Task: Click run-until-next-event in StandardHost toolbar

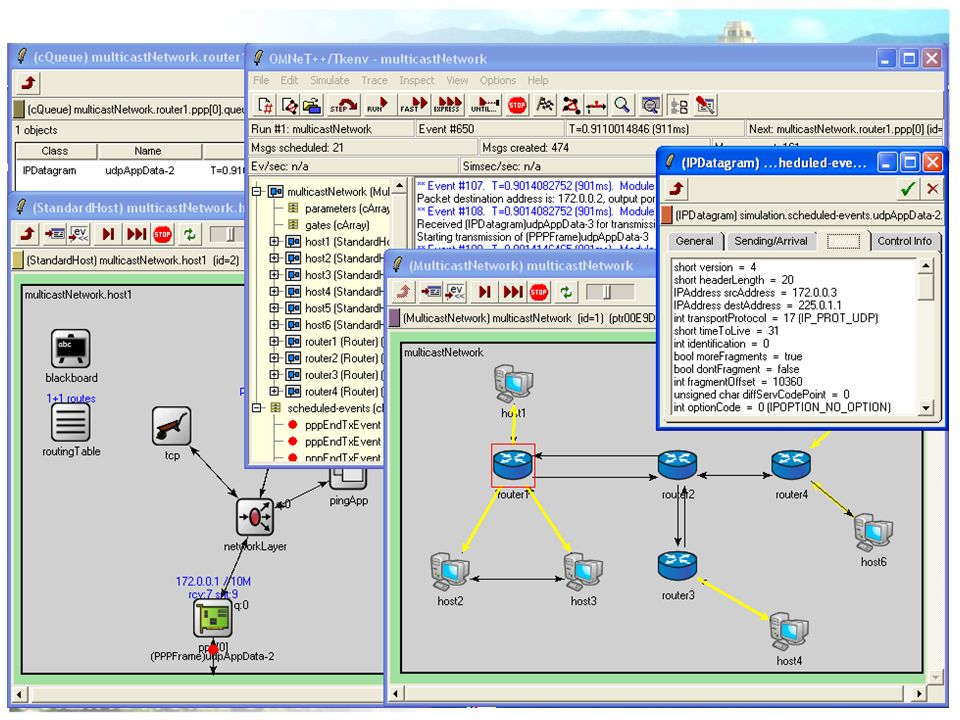Action: (x=108, y=234)
